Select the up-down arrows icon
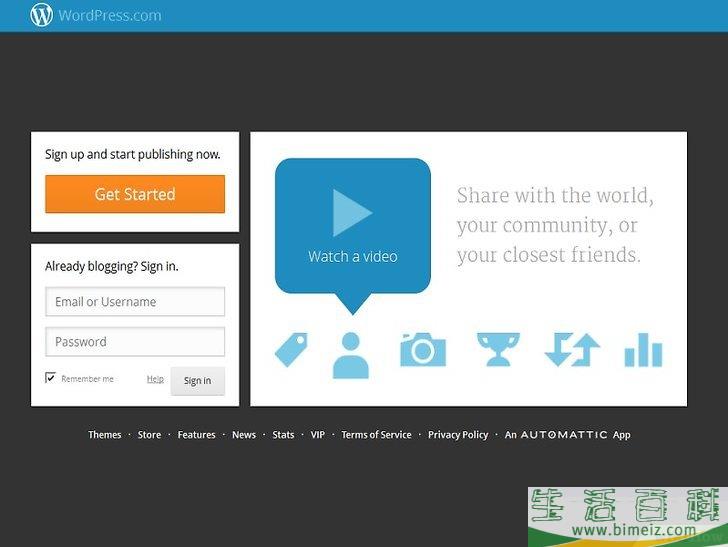Screen dimensions: 728x547 [572, 350]
